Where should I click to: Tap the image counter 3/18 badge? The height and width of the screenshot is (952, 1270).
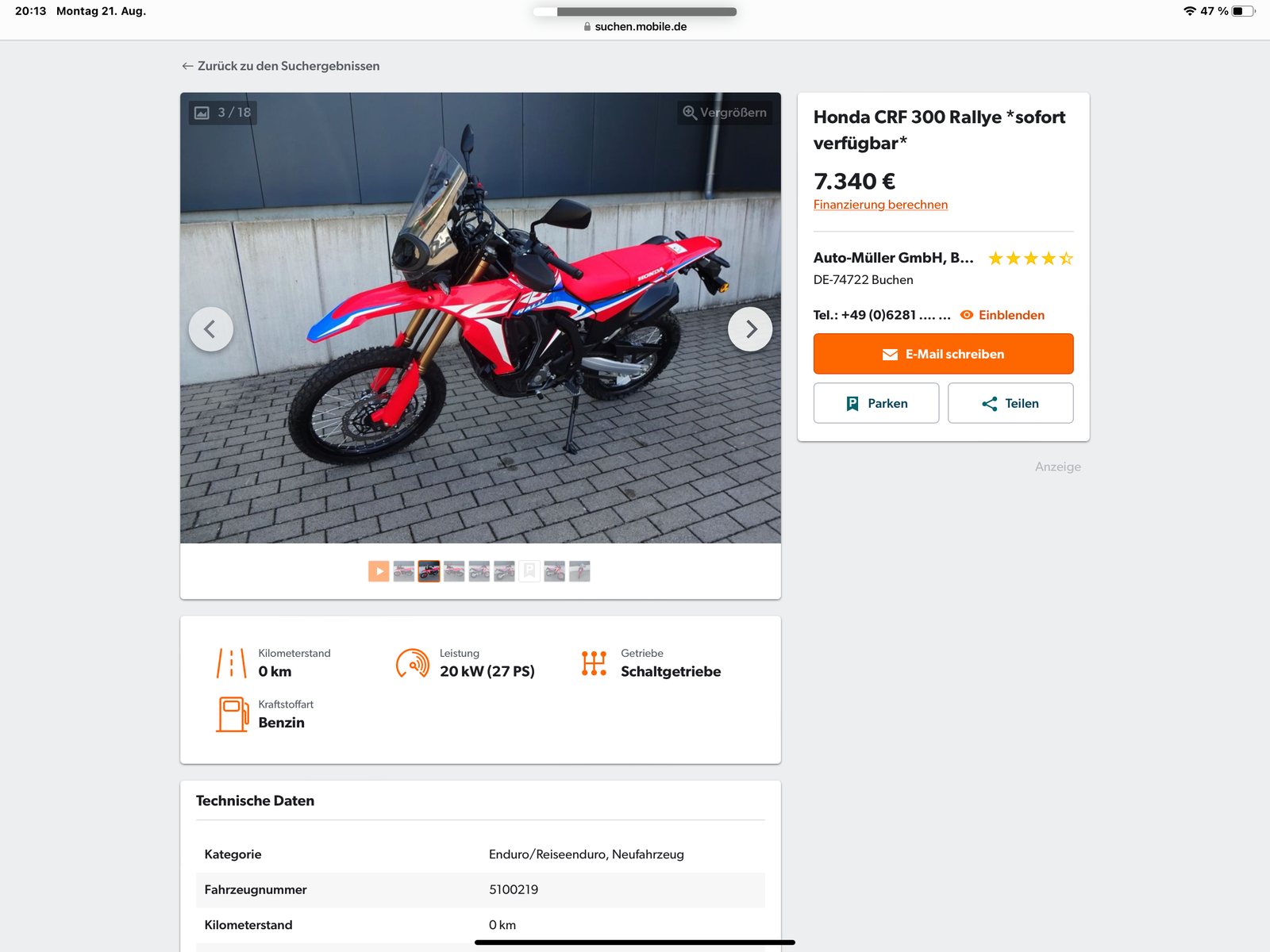(223, 113)
